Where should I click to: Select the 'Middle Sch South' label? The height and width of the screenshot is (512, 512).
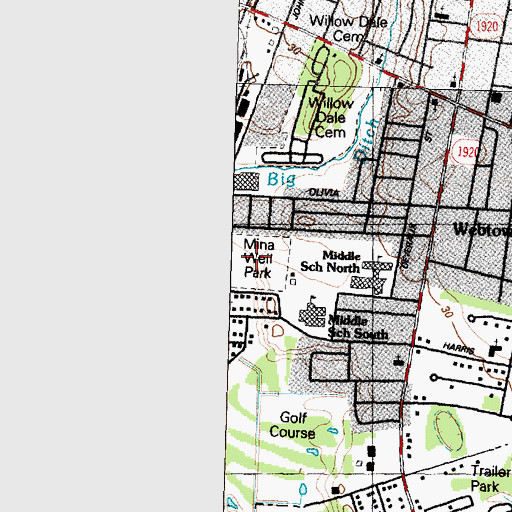358,327
